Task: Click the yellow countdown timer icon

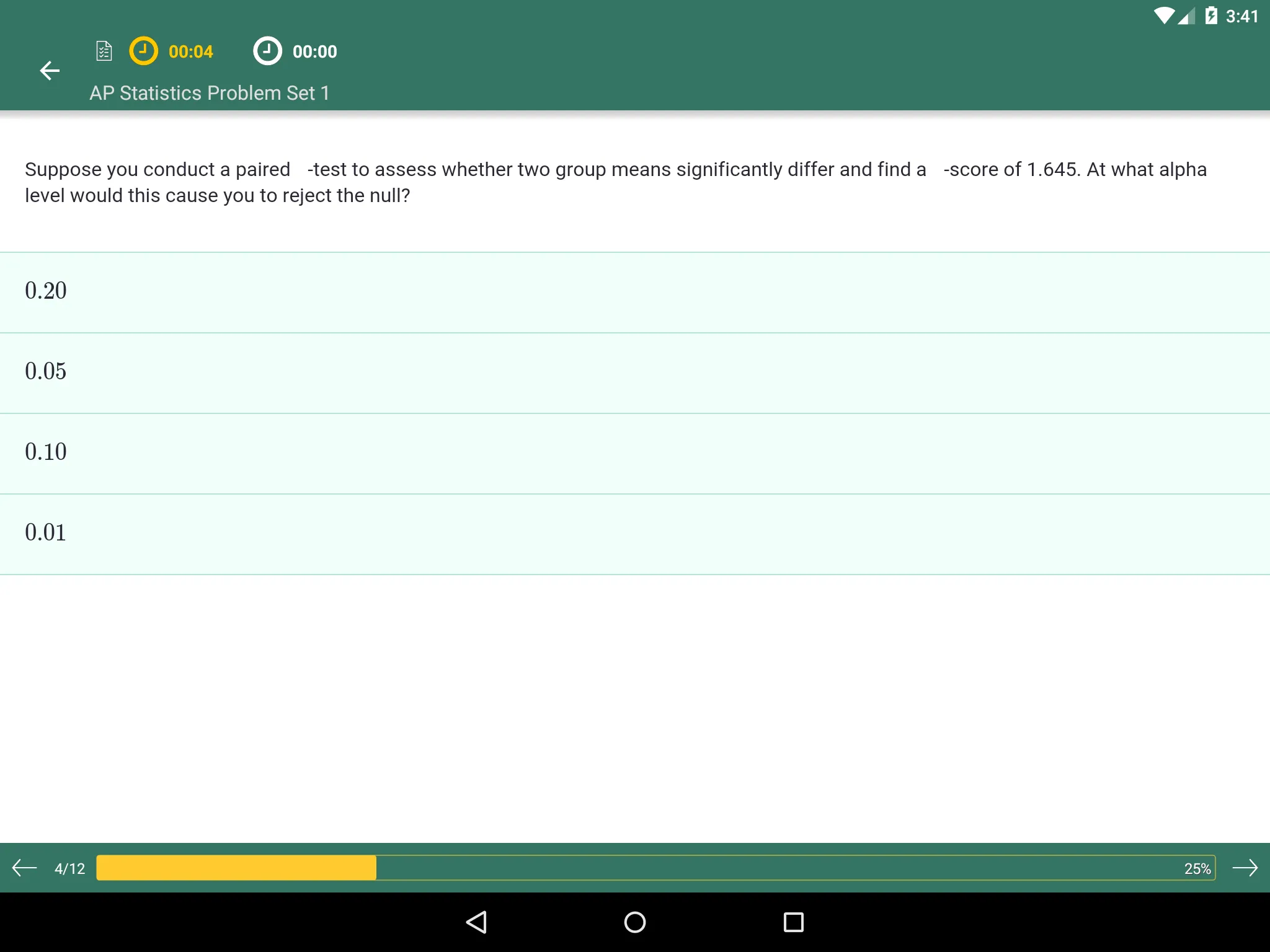Action: pos(145,50)
